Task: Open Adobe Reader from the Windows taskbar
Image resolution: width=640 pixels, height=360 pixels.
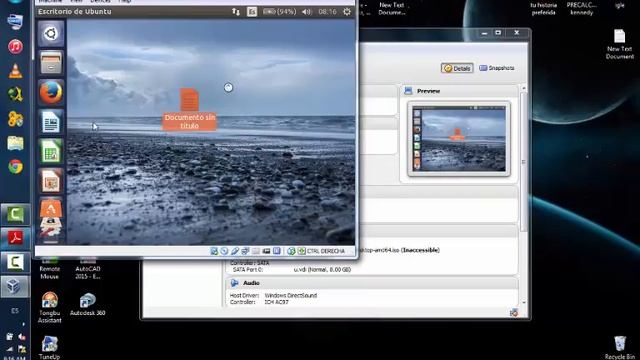Action: tap(15, 238)
